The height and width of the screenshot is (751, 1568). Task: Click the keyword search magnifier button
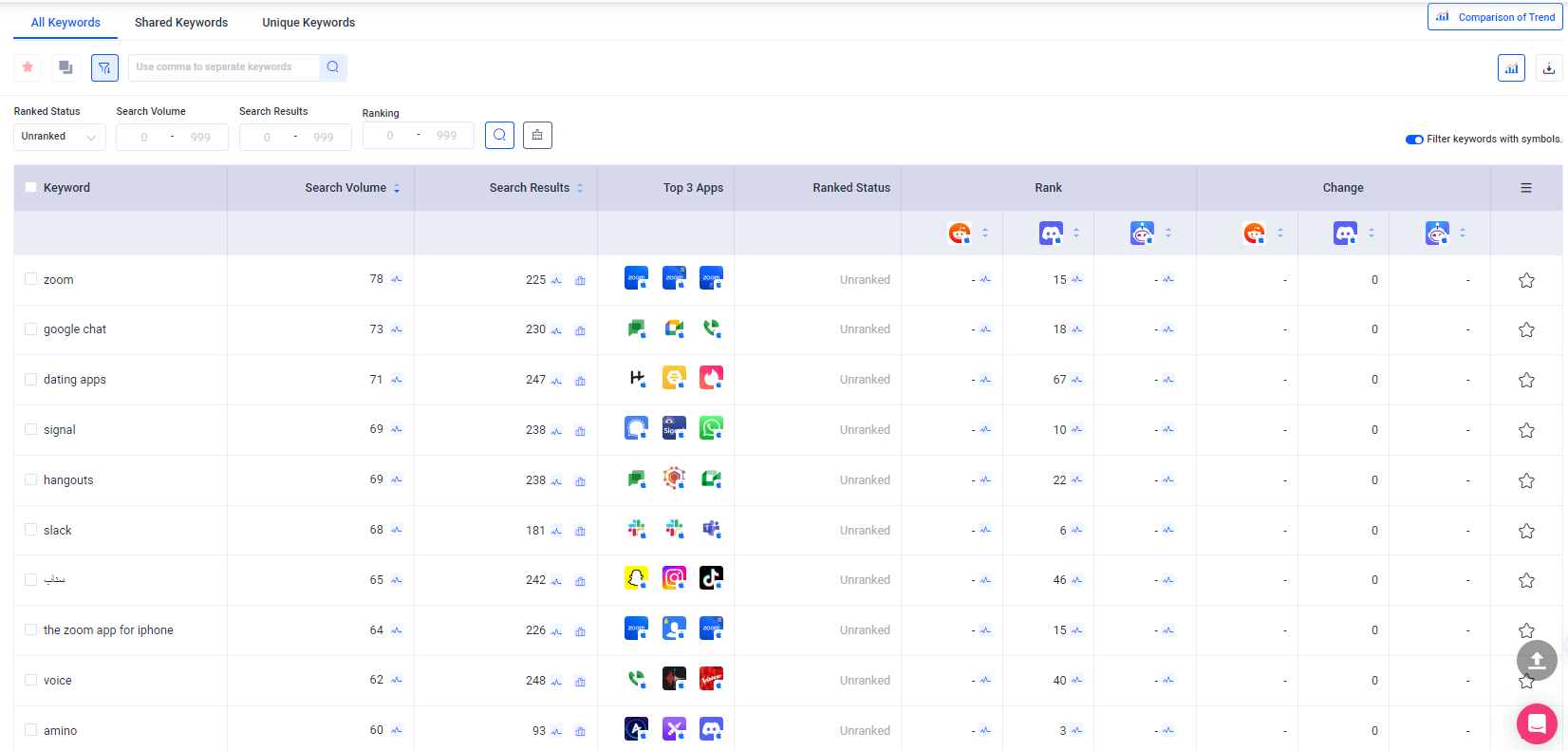333,67
